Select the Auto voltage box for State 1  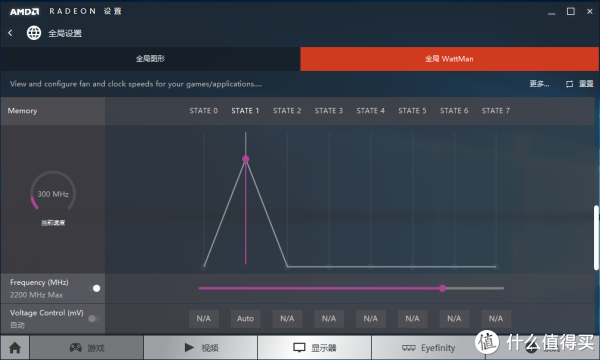point(245,318)
